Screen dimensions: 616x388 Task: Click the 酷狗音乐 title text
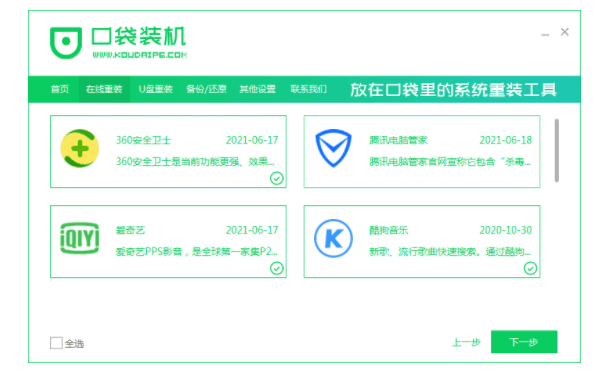pyautogui.click(x=389, y=230)
